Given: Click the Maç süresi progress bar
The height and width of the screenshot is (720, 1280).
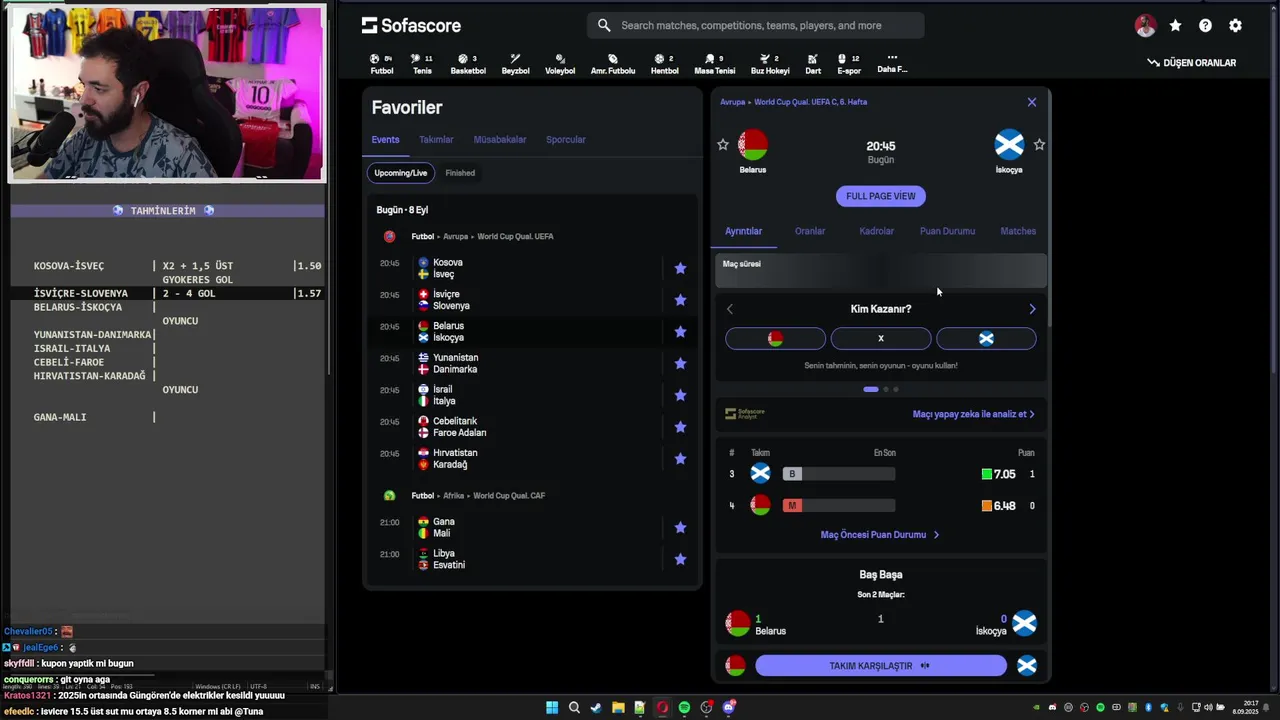Looking at the screenshot, I should [x=881, y=271].
